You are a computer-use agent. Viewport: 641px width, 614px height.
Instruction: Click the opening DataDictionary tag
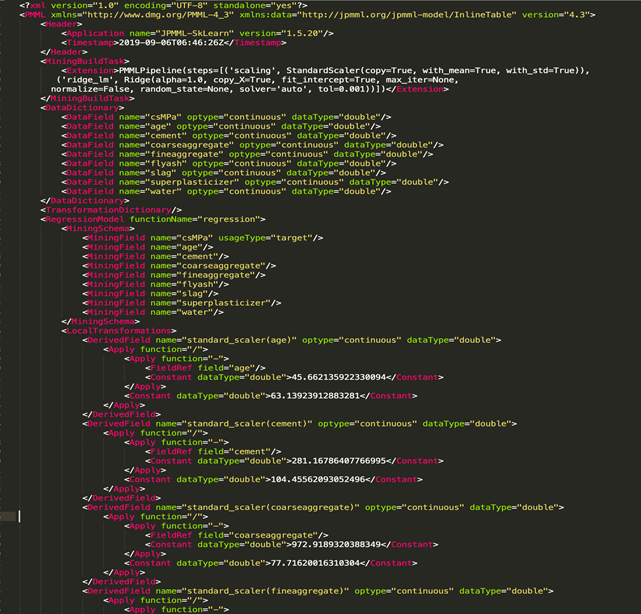(x=82, y=108)
